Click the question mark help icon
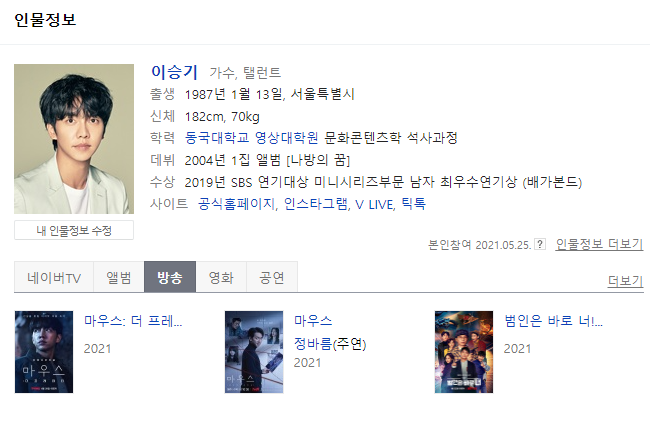Viewport: 650px width, 423px height. (x=540, y=244)
